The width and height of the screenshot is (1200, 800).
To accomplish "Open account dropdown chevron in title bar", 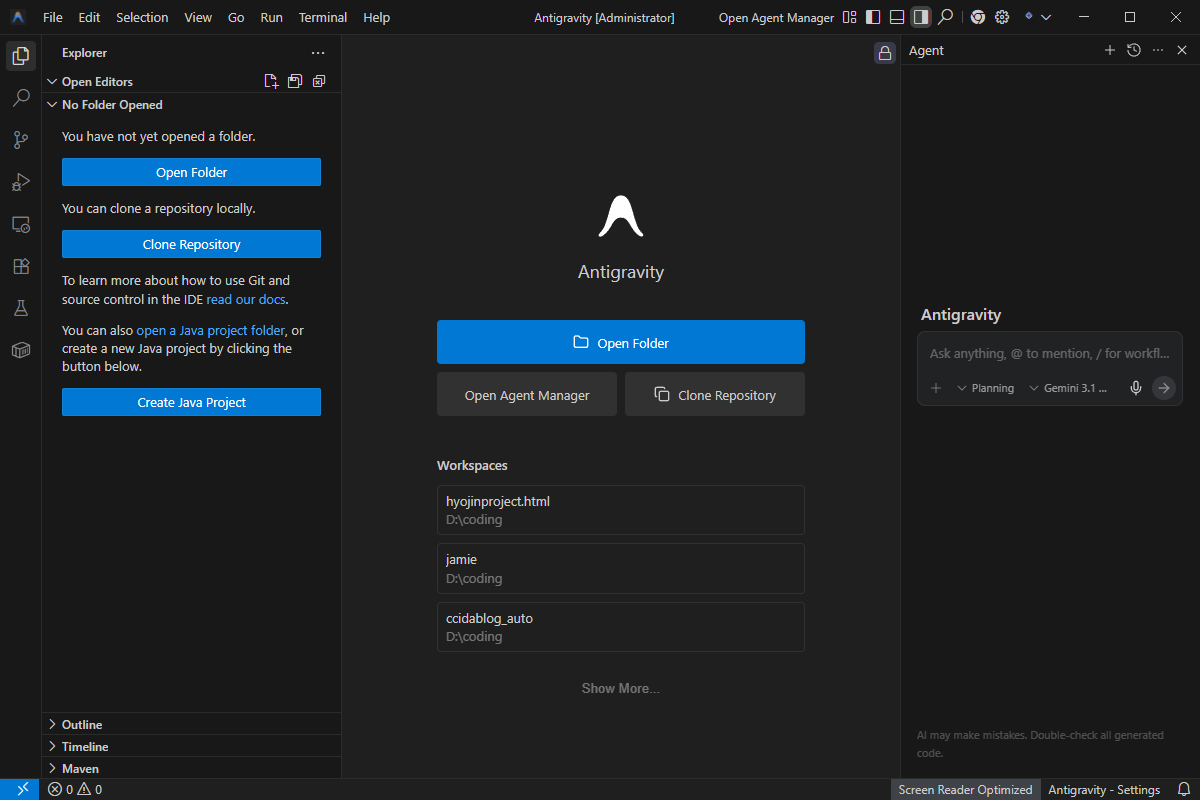I will click(x=1046, y=17).
